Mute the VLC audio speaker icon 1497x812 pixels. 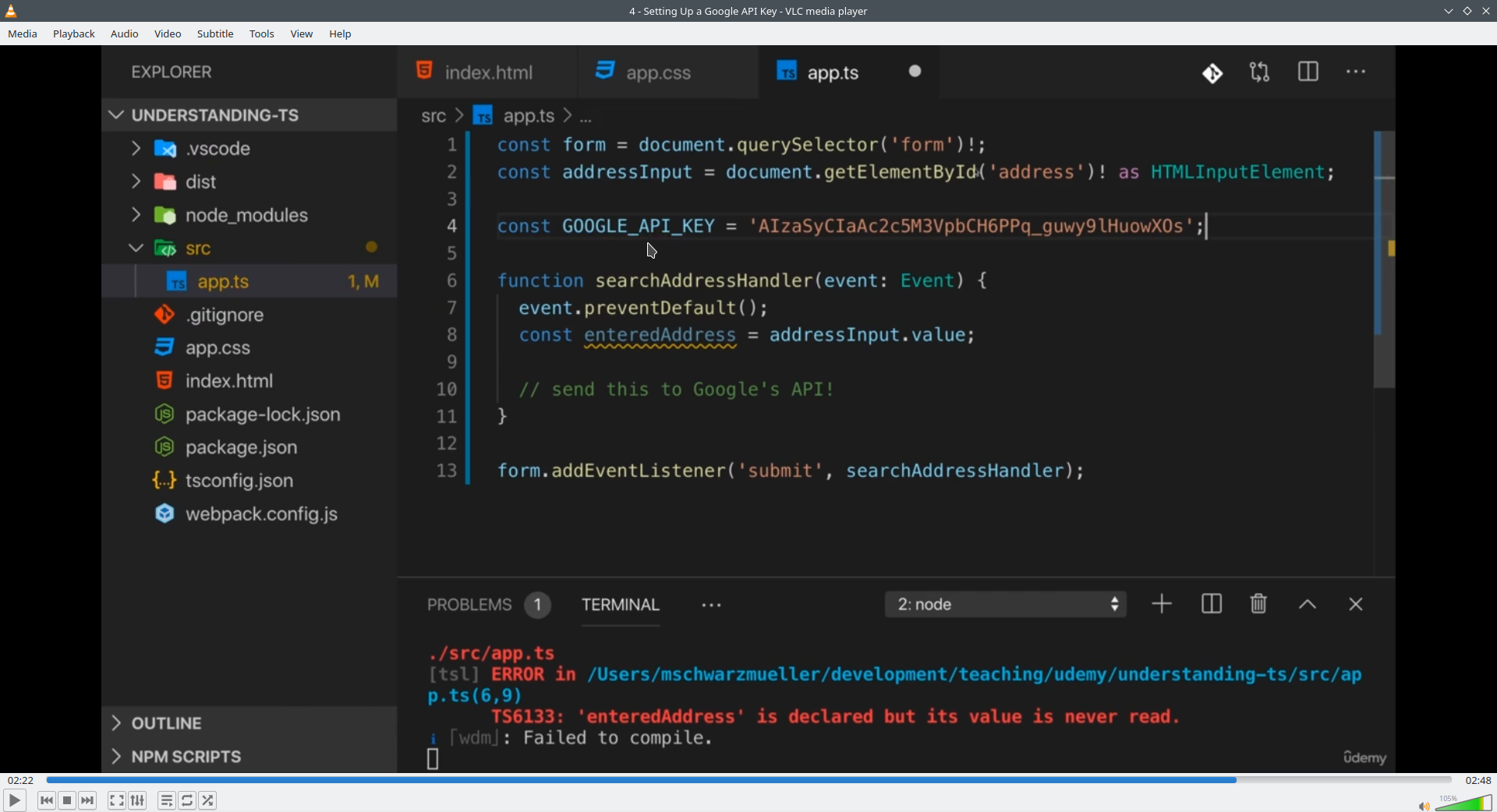coord(1424,805)
